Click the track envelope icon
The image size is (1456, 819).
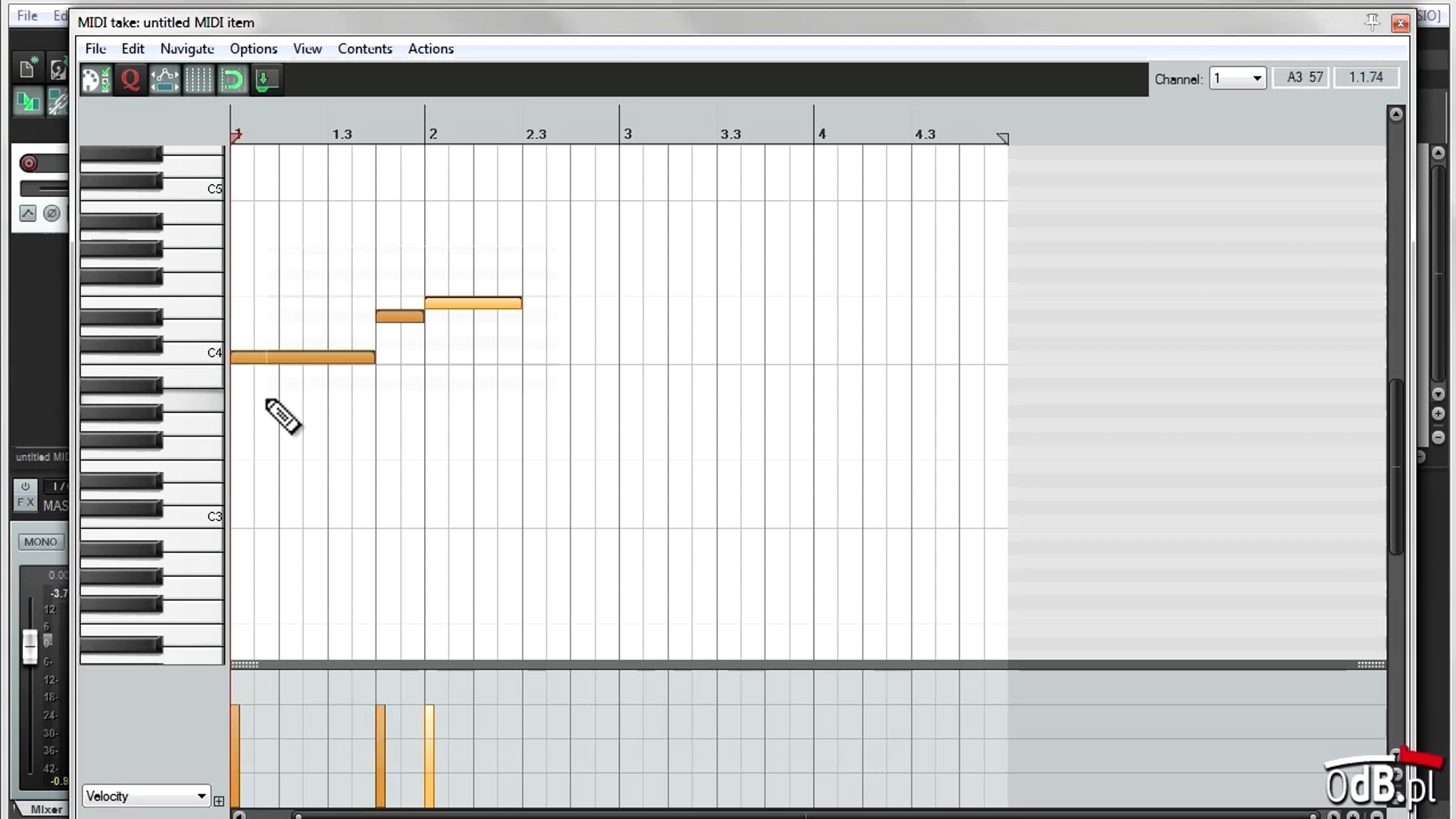(28, 214)
